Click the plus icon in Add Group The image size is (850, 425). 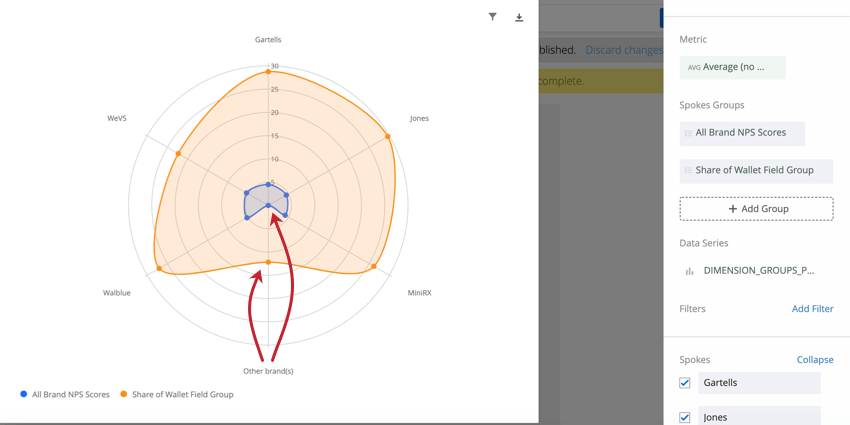pyautogui.click(x=732, y=209)
